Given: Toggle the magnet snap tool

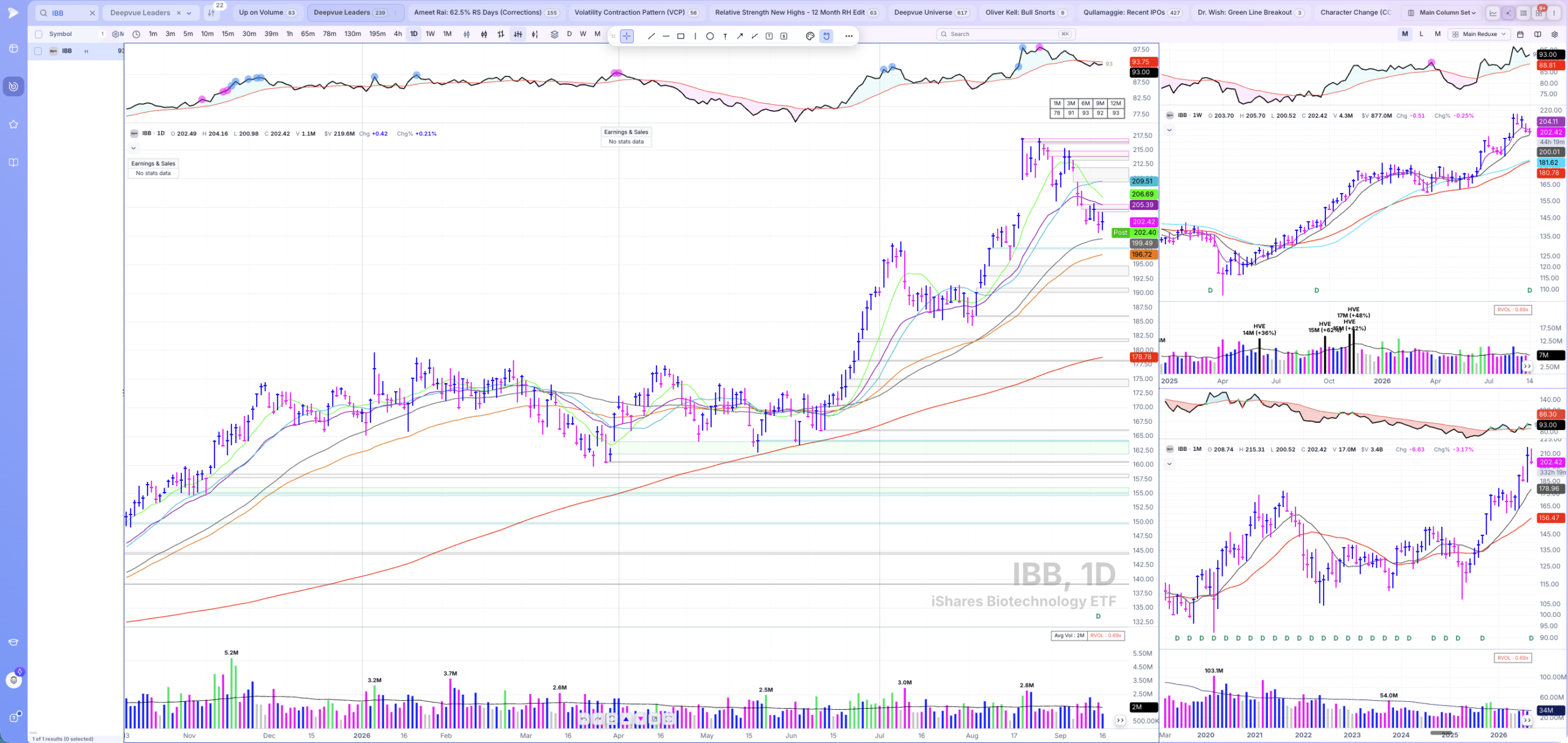Looking at the screenshot, I should click(826, 36).
